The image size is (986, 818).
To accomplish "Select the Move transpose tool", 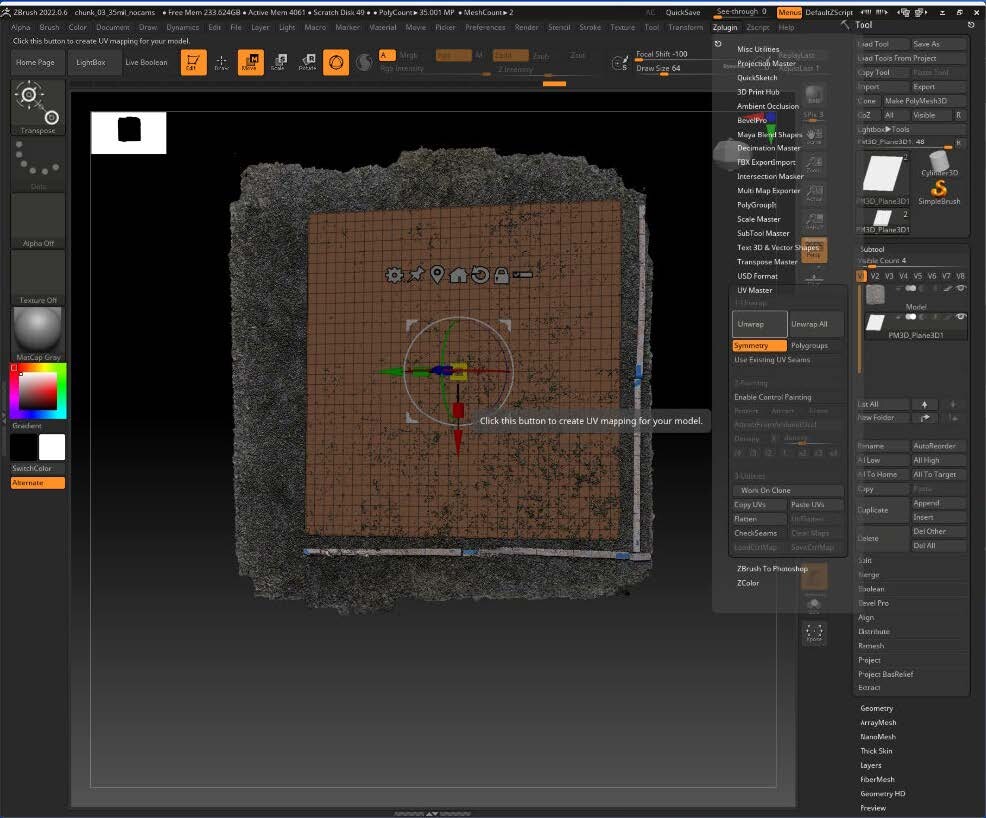I will coord(250,62).
